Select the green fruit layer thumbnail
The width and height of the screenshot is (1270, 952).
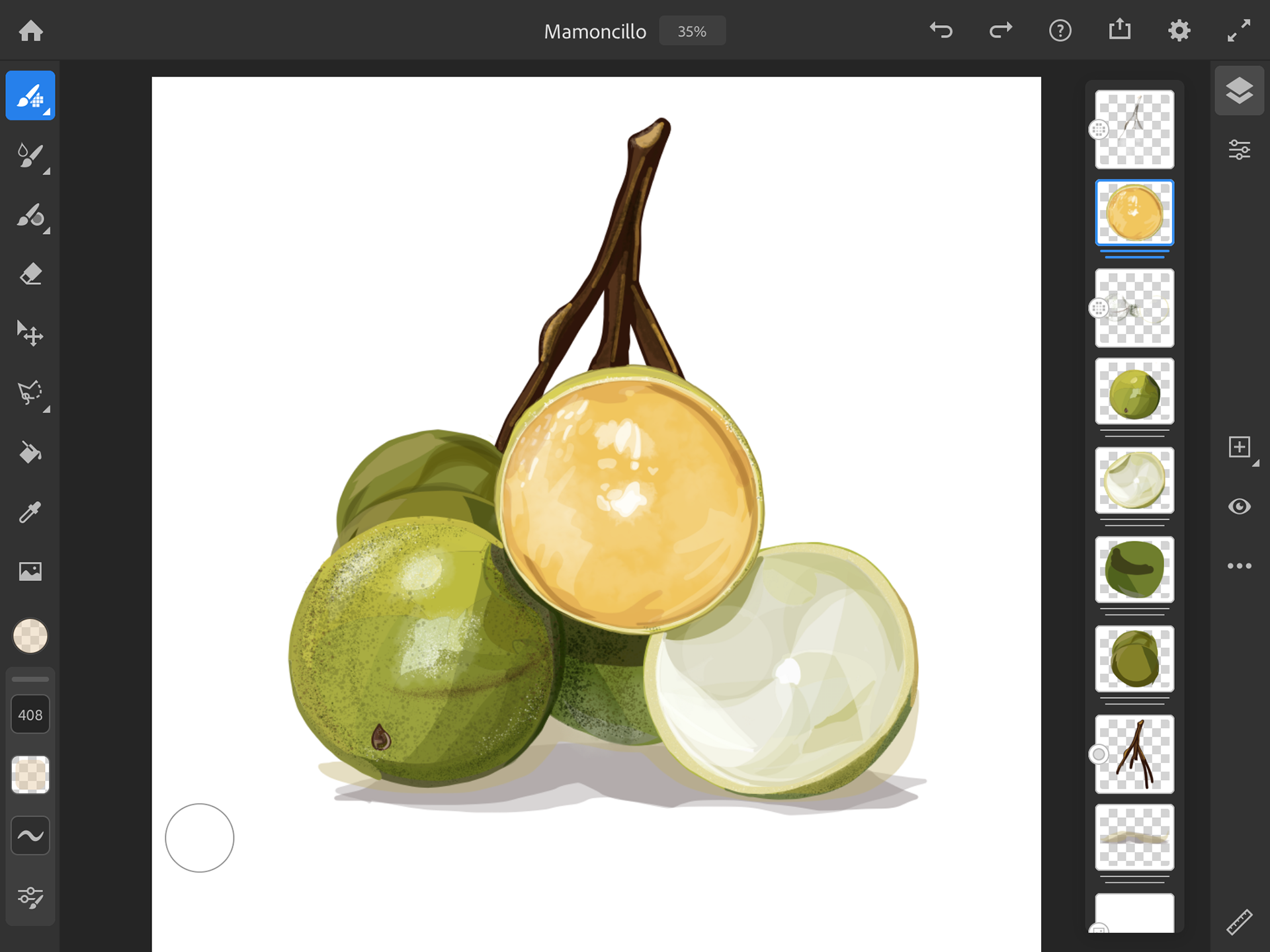[x=1134, y=392]
